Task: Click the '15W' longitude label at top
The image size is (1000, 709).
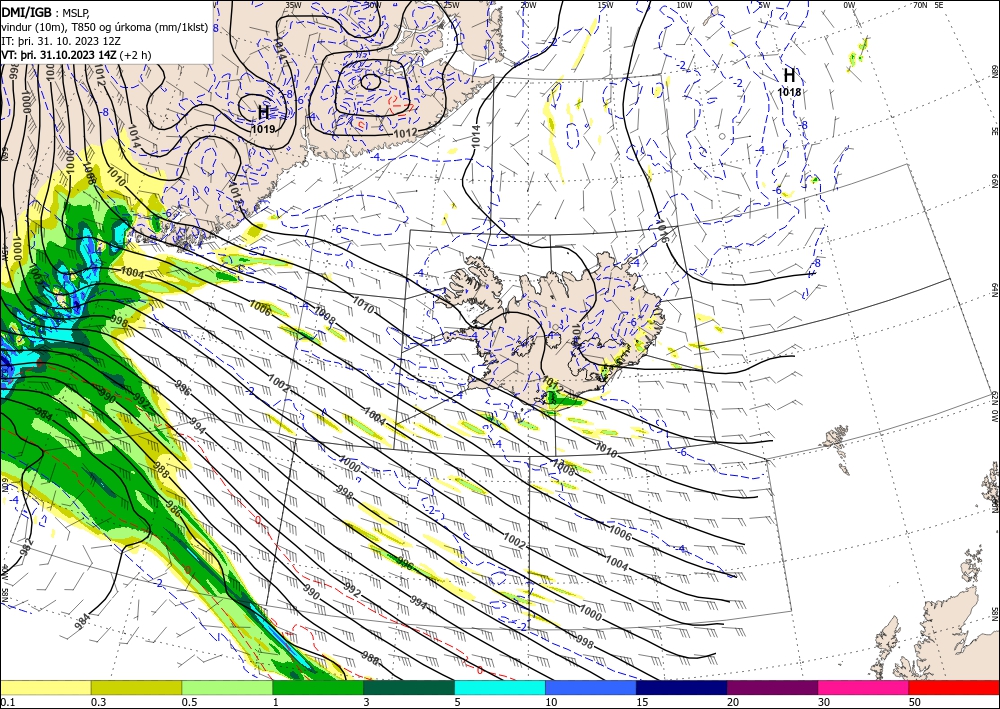Action: (606, 5)
